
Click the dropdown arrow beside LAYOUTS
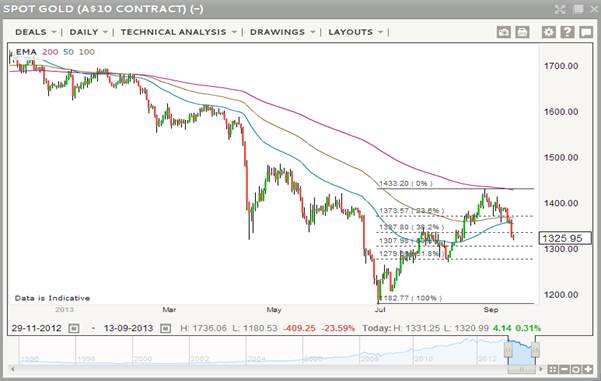pos(380,32)
